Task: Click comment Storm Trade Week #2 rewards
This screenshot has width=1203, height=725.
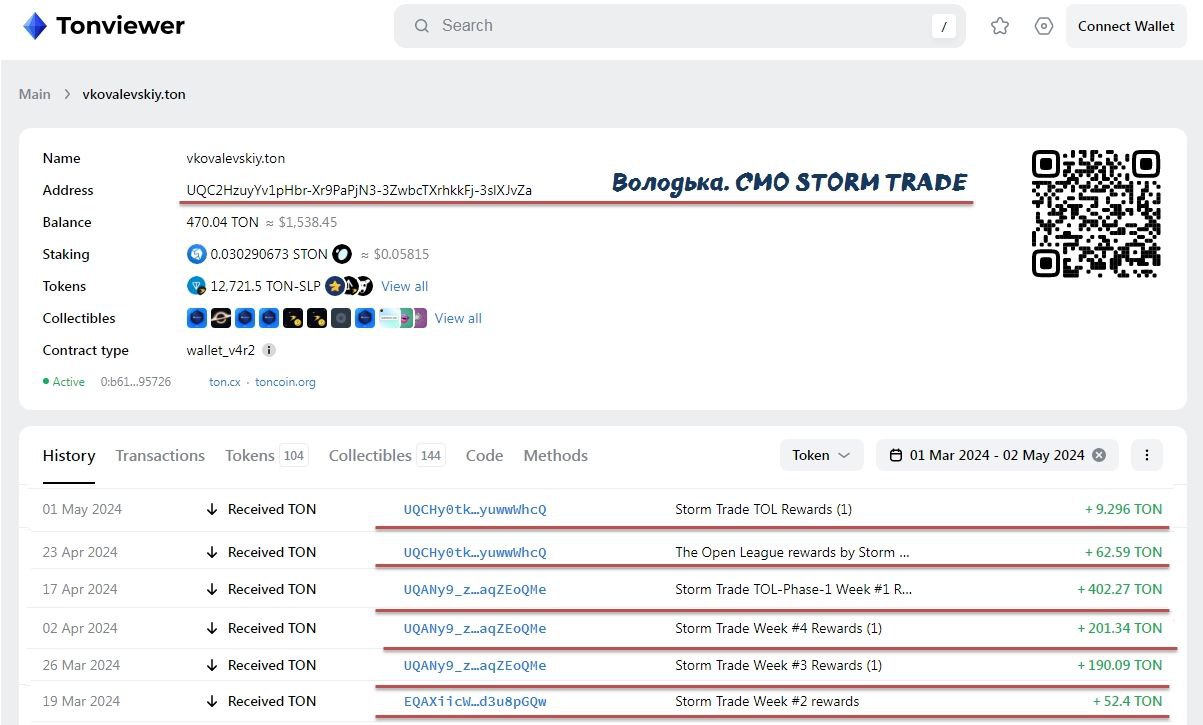Action: tap(767, 701)
